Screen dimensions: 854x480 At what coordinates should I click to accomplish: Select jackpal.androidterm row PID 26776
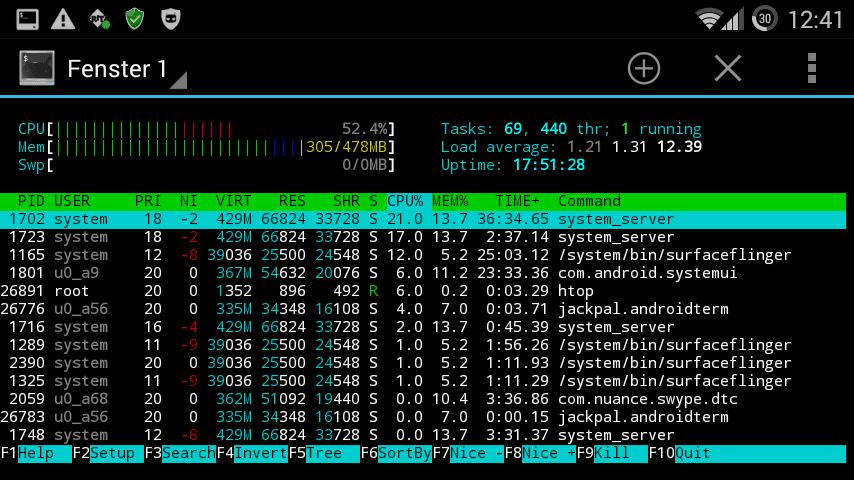[x=423, y=309]
